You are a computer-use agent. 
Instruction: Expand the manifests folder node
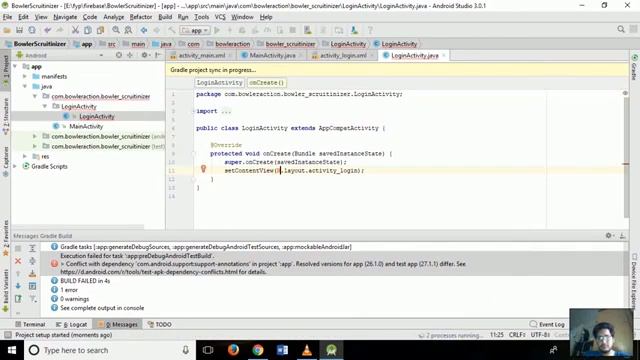click(x=25, y=76)
